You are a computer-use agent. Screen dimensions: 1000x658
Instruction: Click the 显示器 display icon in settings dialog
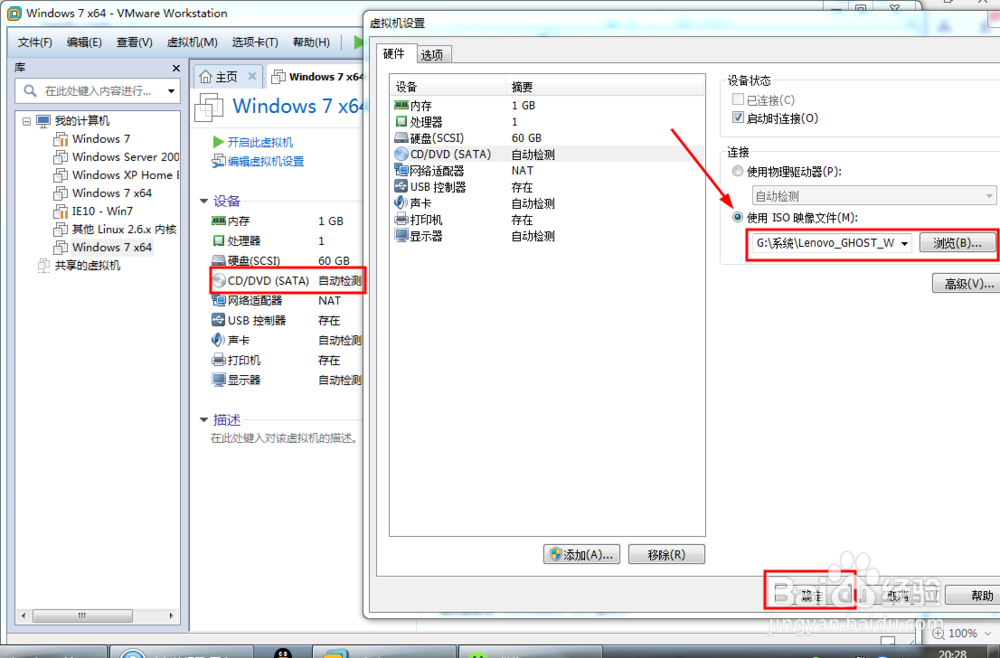click(401, 236)
